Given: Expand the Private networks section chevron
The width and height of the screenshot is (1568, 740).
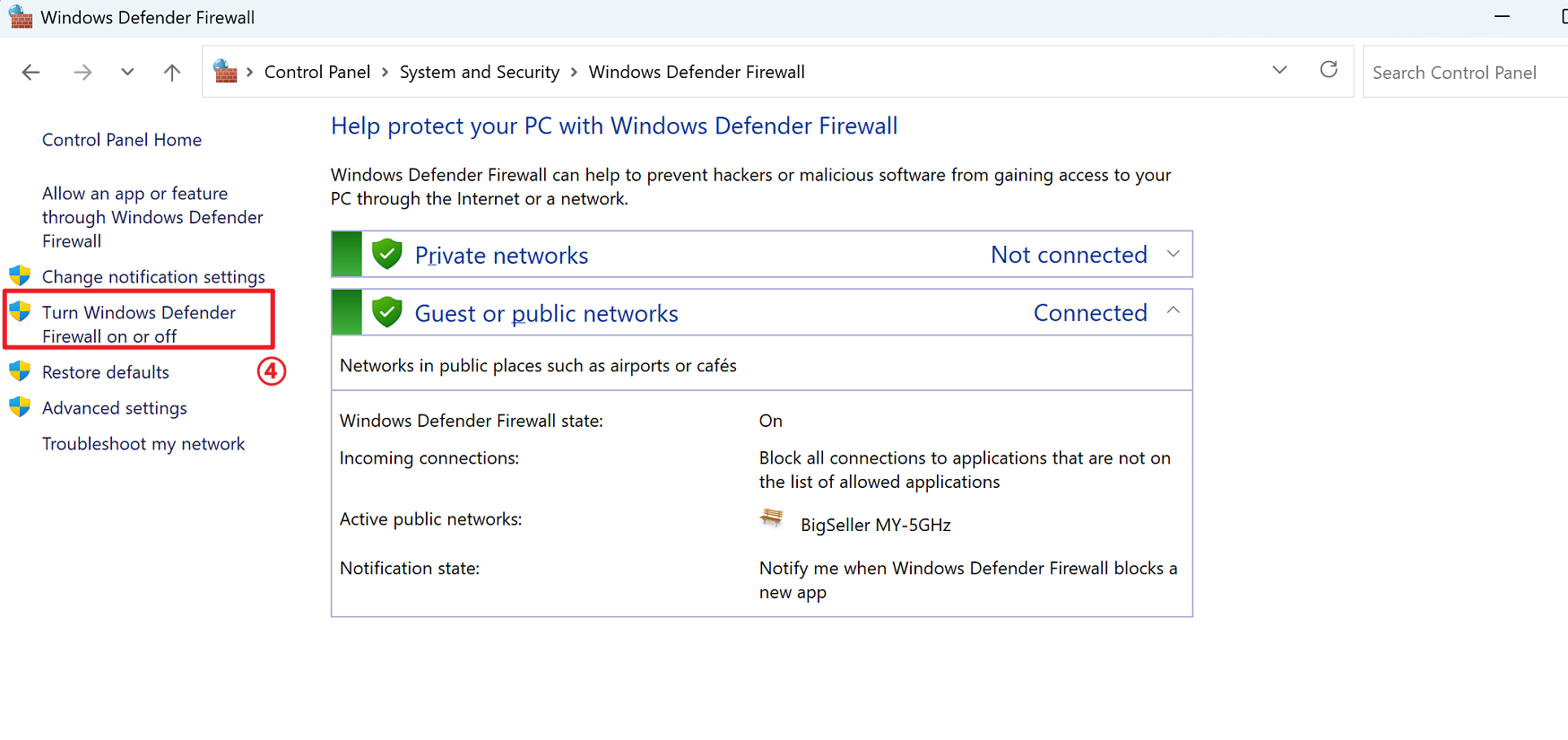Looking at the screenshot, I should click(x=1173, y=254).
